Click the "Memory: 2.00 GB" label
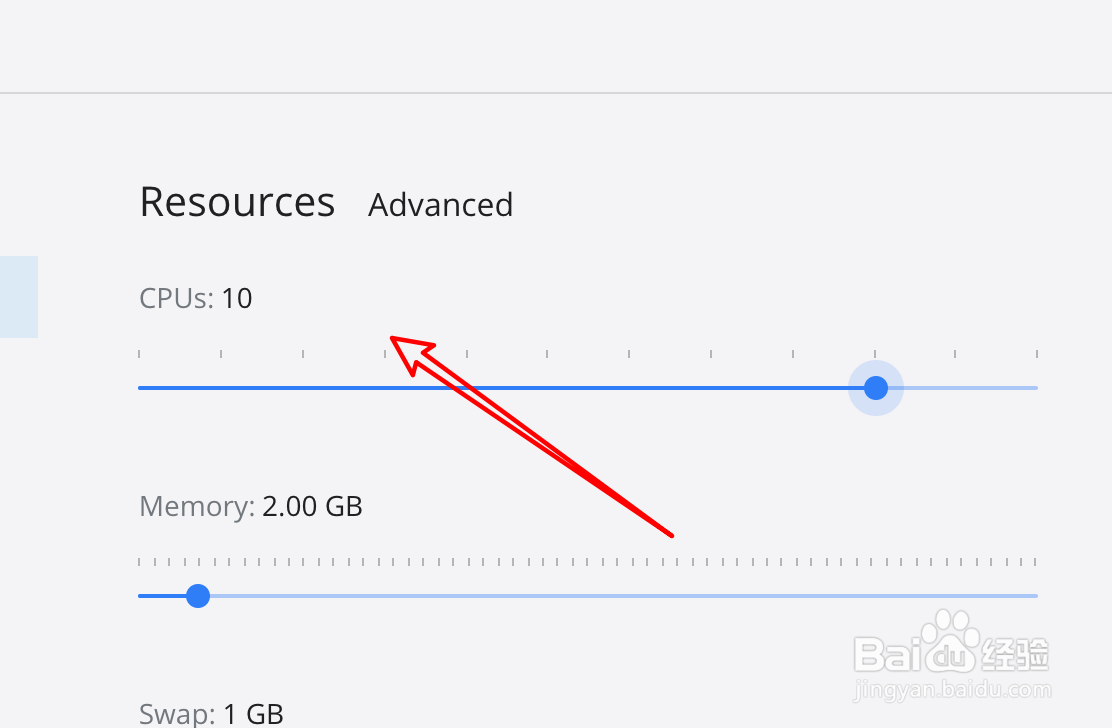Viewport: 1112px width, 728px height. click(251, 506)
